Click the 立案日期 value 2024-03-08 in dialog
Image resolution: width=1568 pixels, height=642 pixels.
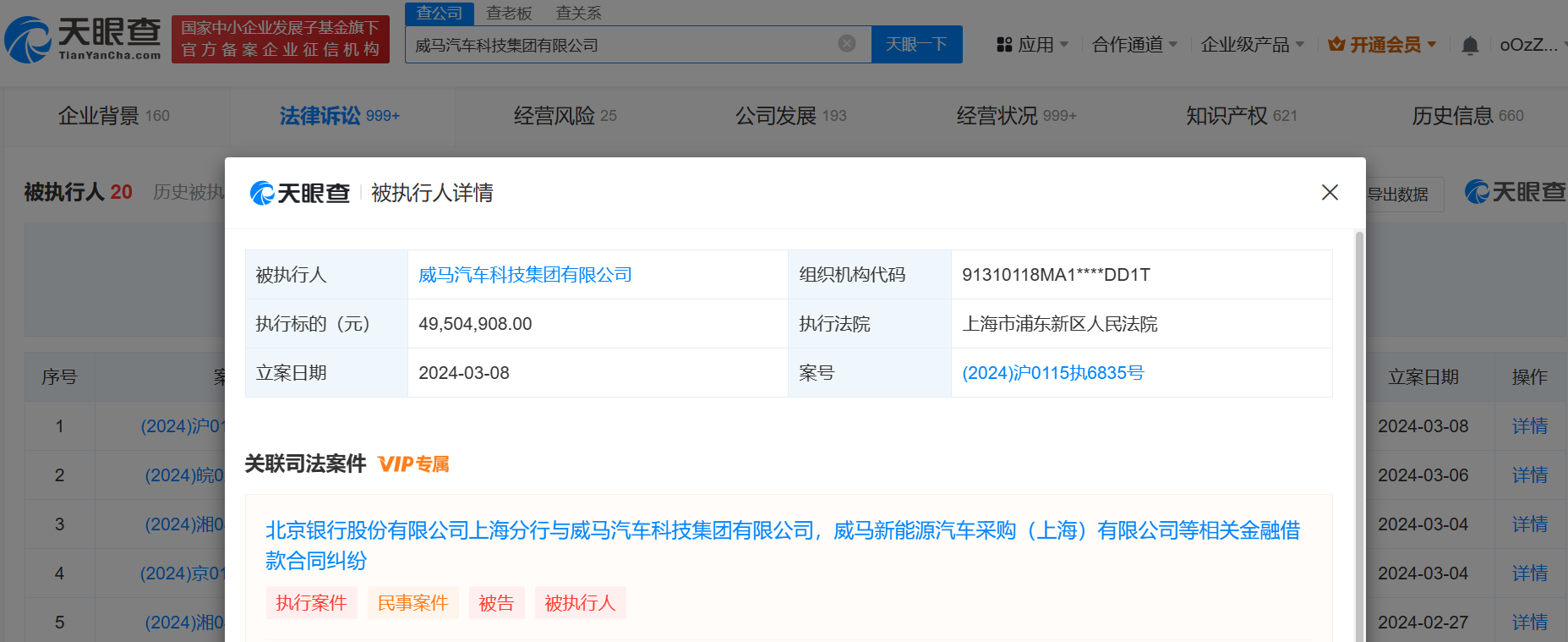[x=464, y=373]
